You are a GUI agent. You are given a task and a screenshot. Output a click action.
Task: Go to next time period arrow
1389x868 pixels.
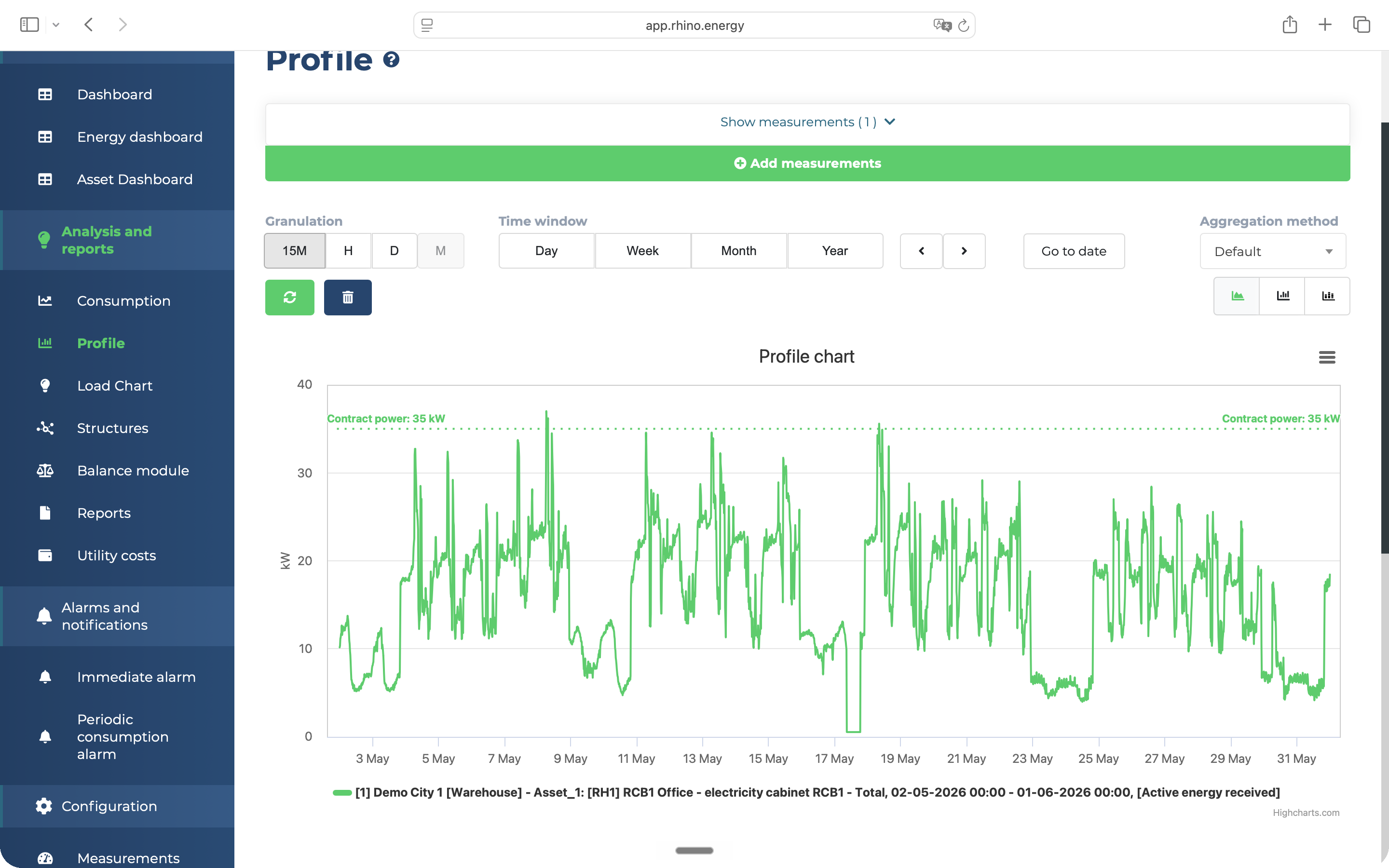click(x=964, y=251)
